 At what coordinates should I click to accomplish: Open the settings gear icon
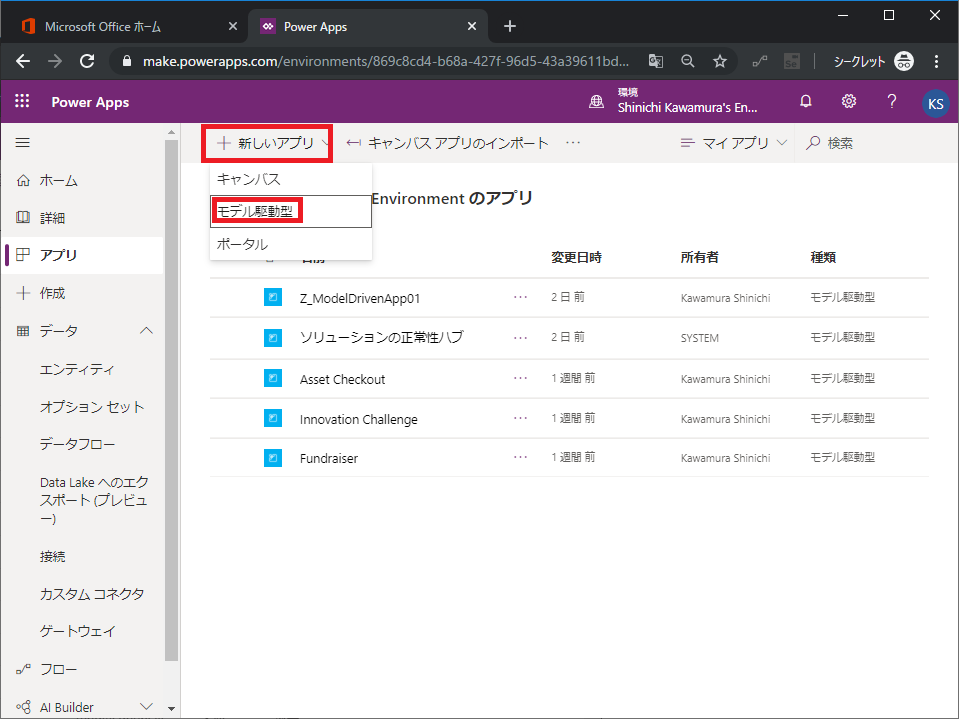[x=848, y=101]
